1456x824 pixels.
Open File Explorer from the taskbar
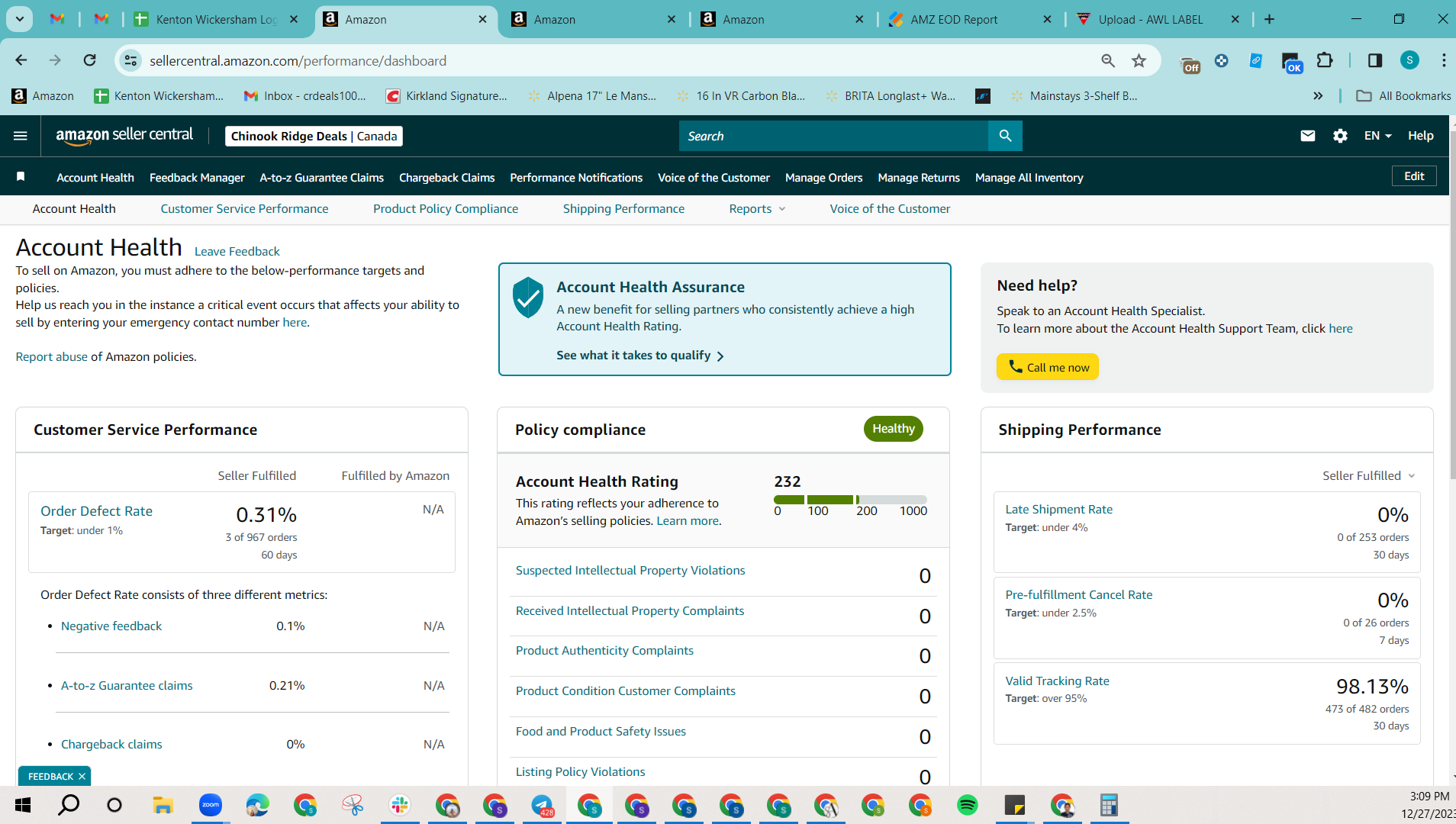(x=163, y=805)
